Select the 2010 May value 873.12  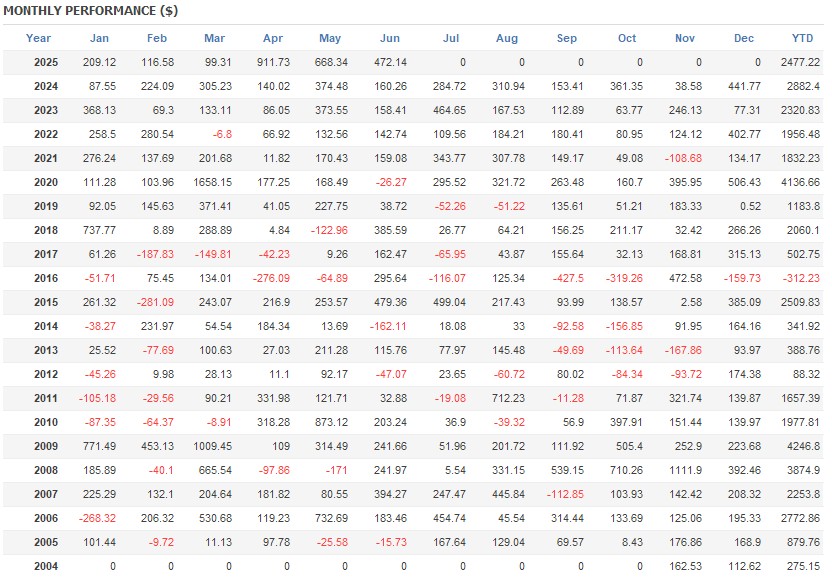click(x=330, y=422)
